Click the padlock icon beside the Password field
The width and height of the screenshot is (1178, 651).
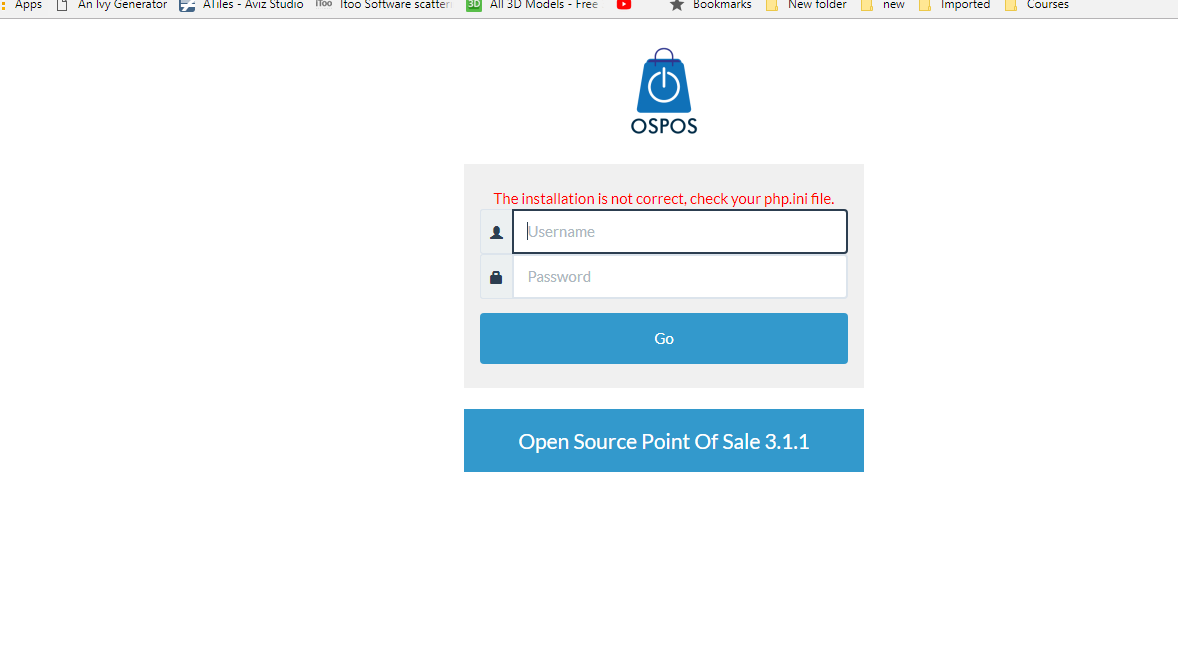(x=496, y=276)
